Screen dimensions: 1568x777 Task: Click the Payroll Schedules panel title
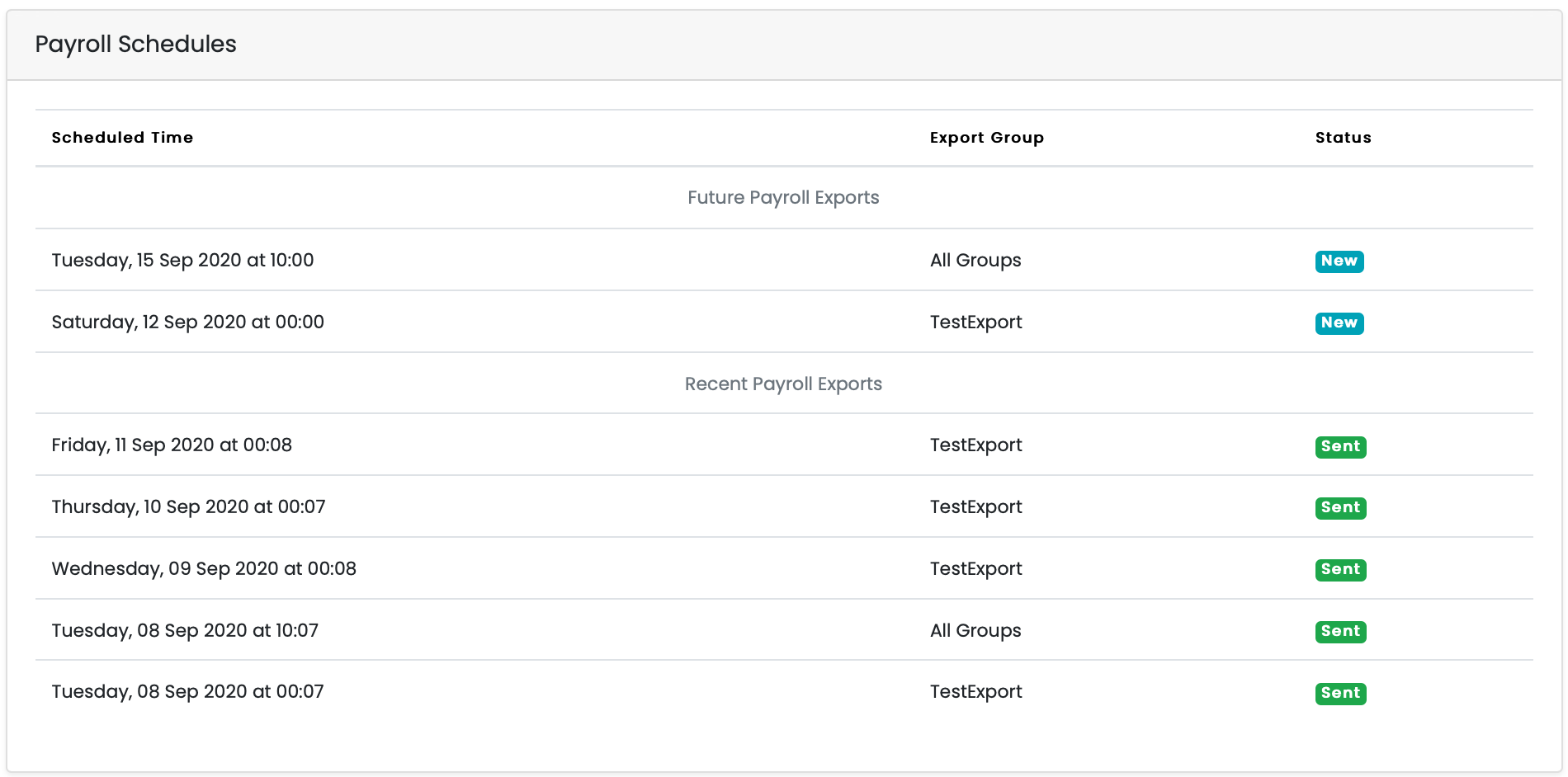[135, 45]
